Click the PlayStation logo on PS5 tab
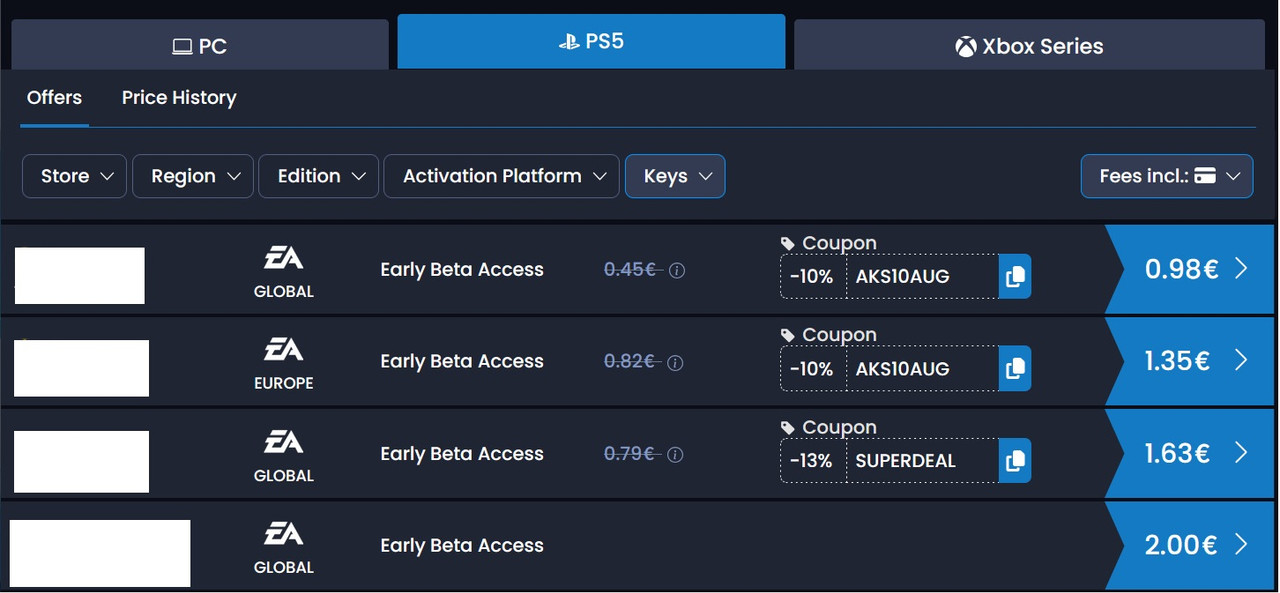This screenshot has width=1280, height=593. [x=569, y=43]
